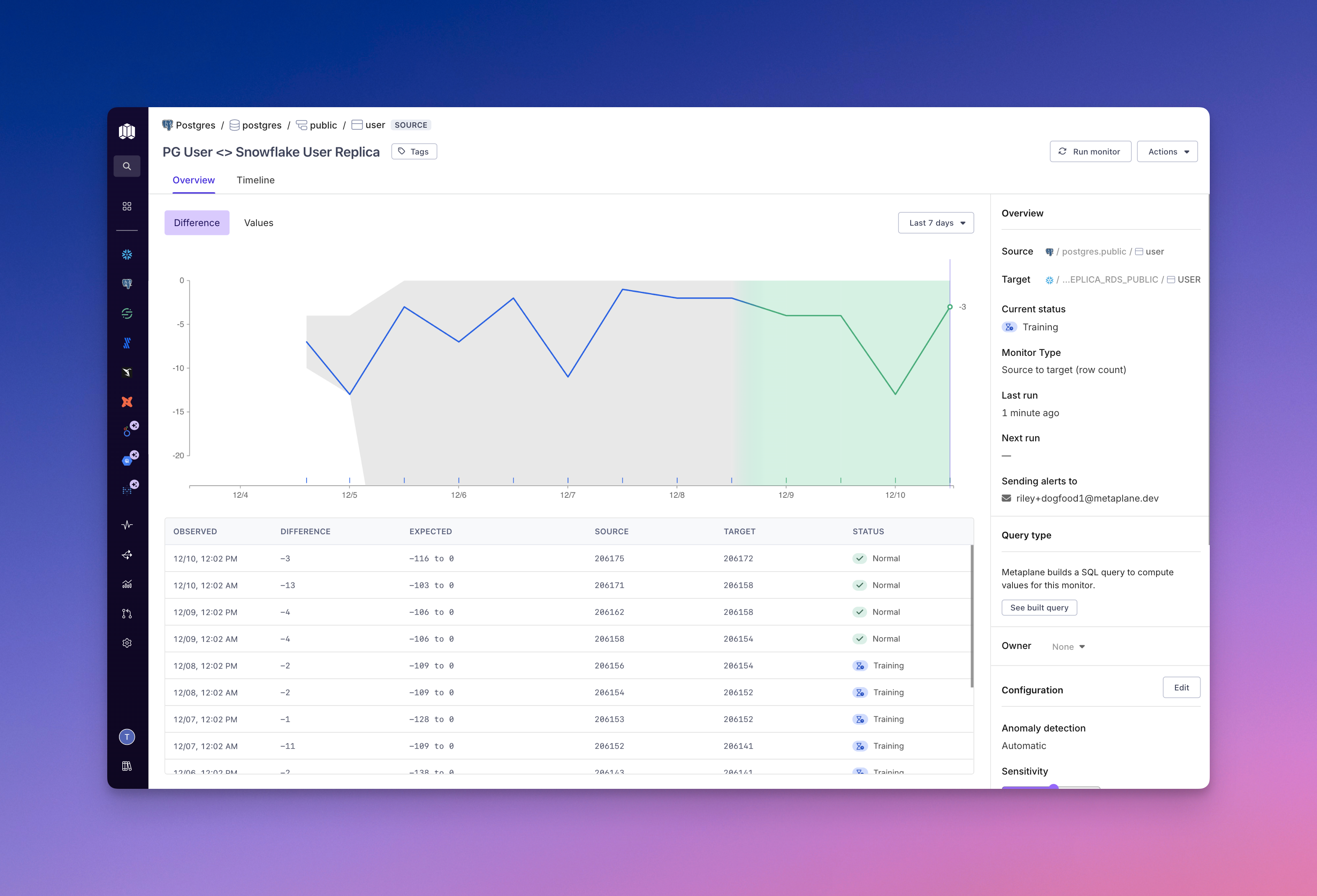Open the orange dbt icon in sidebar
1317x896 pixels.
click(x=127, y=402)
